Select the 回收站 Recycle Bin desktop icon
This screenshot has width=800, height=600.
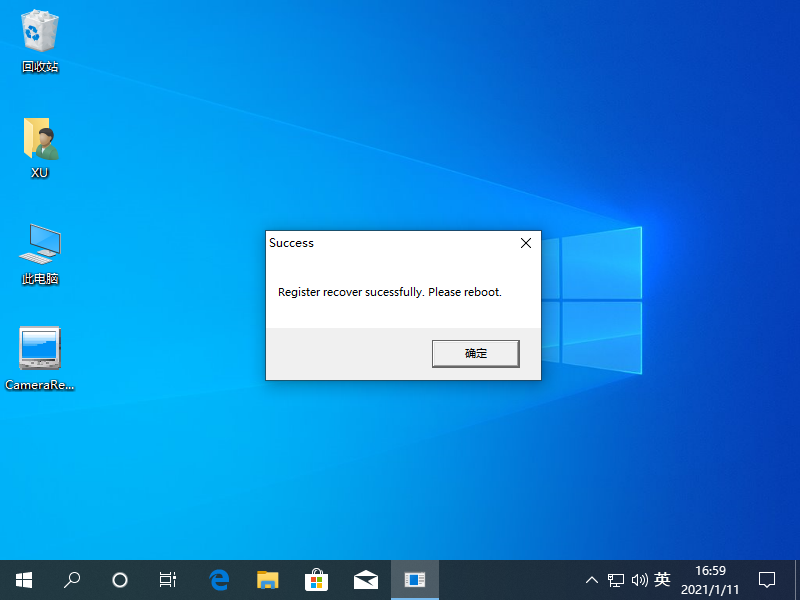[x=40, y=40]
